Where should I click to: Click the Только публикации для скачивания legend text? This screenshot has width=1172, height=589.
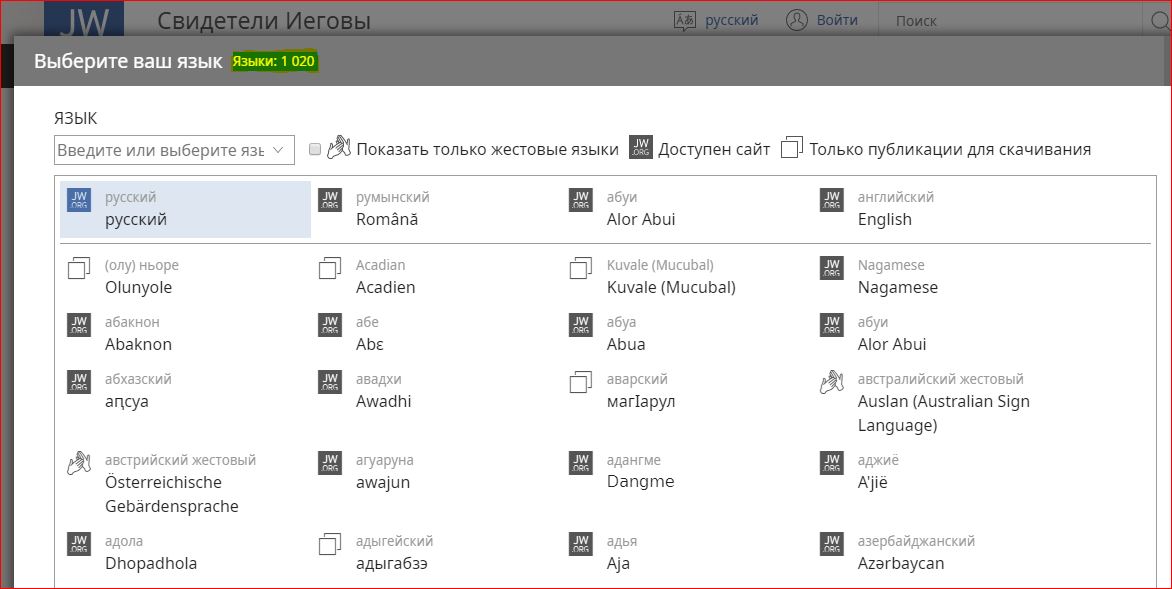point(950,149)
